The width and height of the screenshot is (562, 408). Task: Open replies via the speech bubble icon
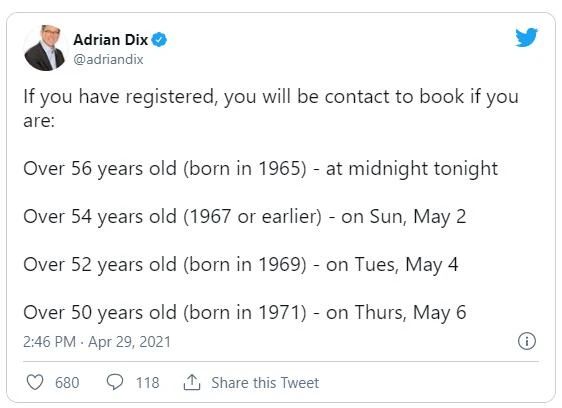(115, 382)
